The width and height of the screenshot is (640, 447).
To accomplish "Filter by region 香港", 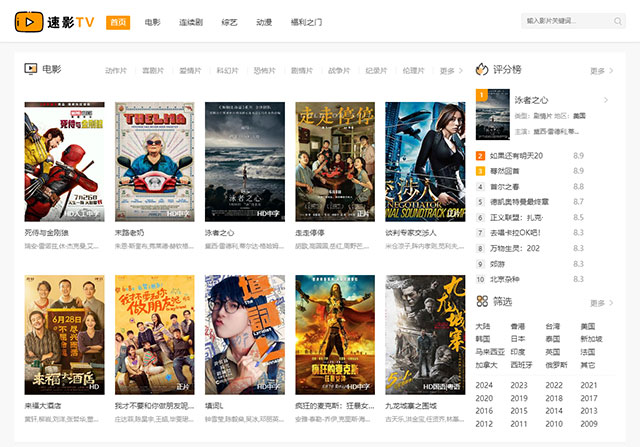I will click(x=518, y=326).
